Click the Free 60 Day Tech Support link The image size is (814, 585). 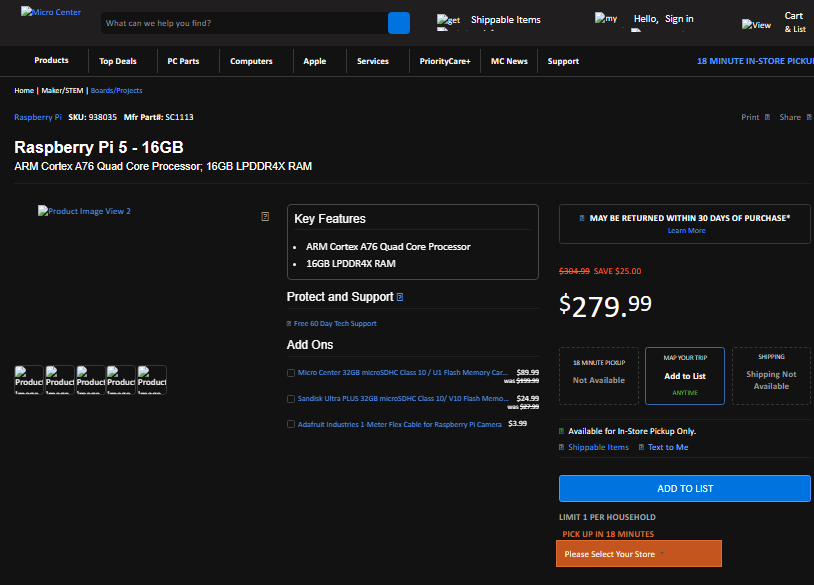pos(335,323)
